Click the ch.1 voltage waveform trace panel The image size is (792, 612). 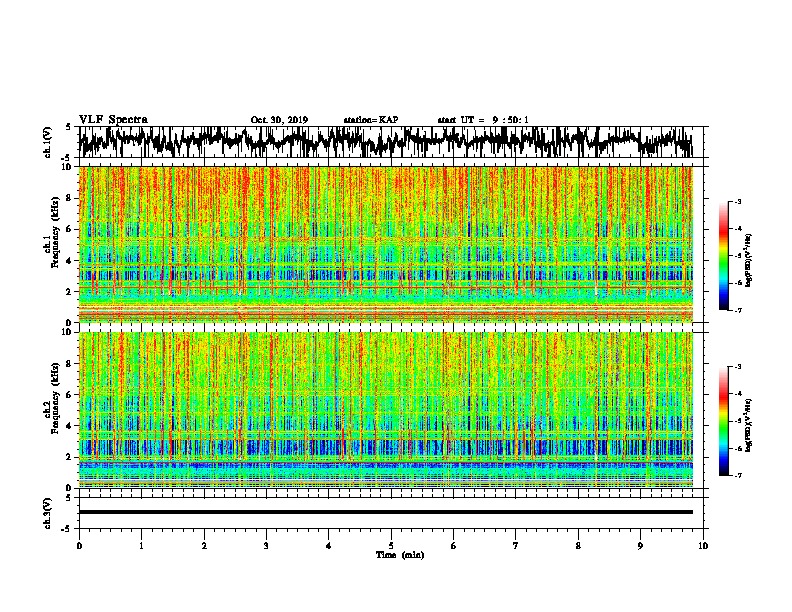pos(391,142)
